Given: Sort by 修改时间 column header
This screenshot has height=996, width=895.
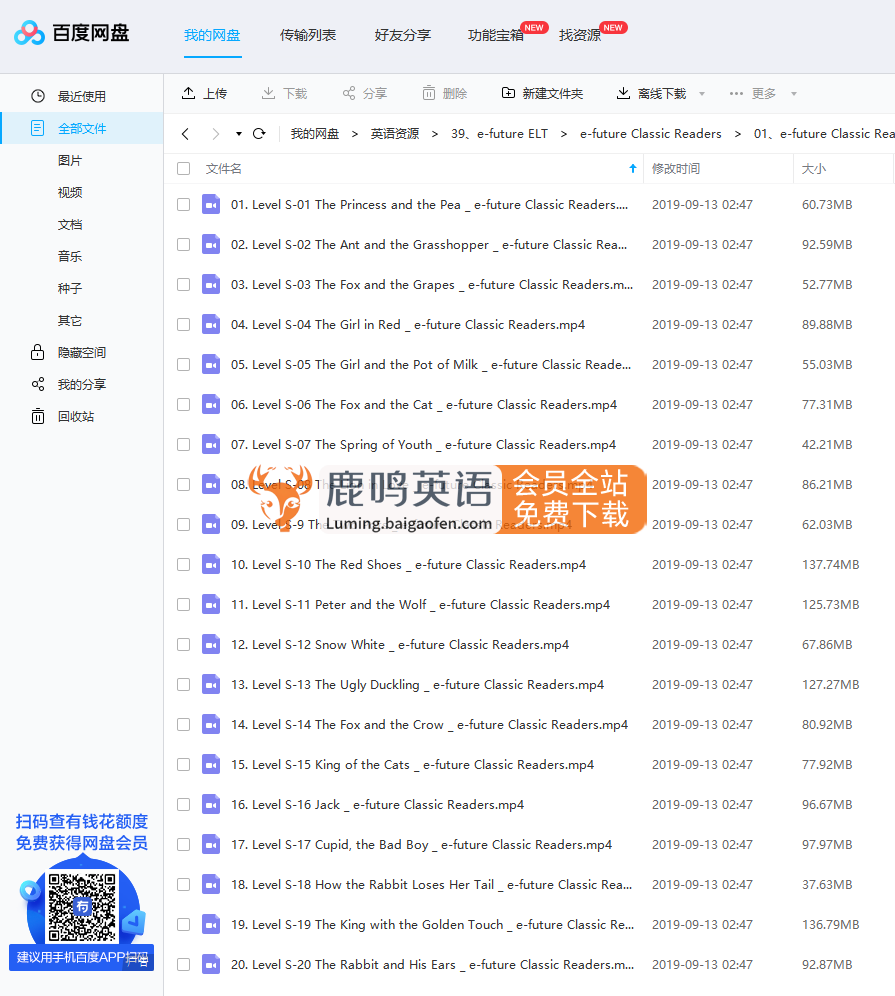Looking at the screenshot, I should [676, 168].
